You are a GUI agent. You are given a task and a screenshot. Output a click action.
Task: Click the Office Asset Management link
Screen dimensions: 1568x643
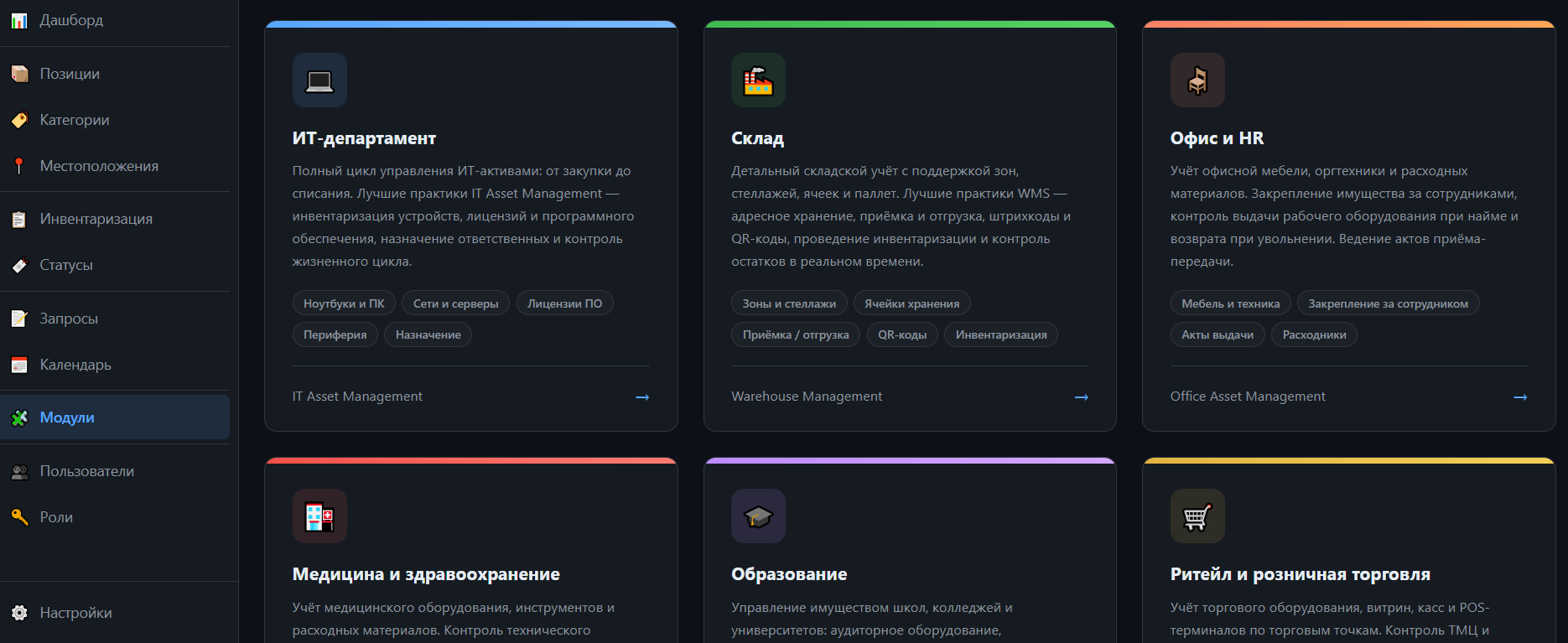point(1248,397)
